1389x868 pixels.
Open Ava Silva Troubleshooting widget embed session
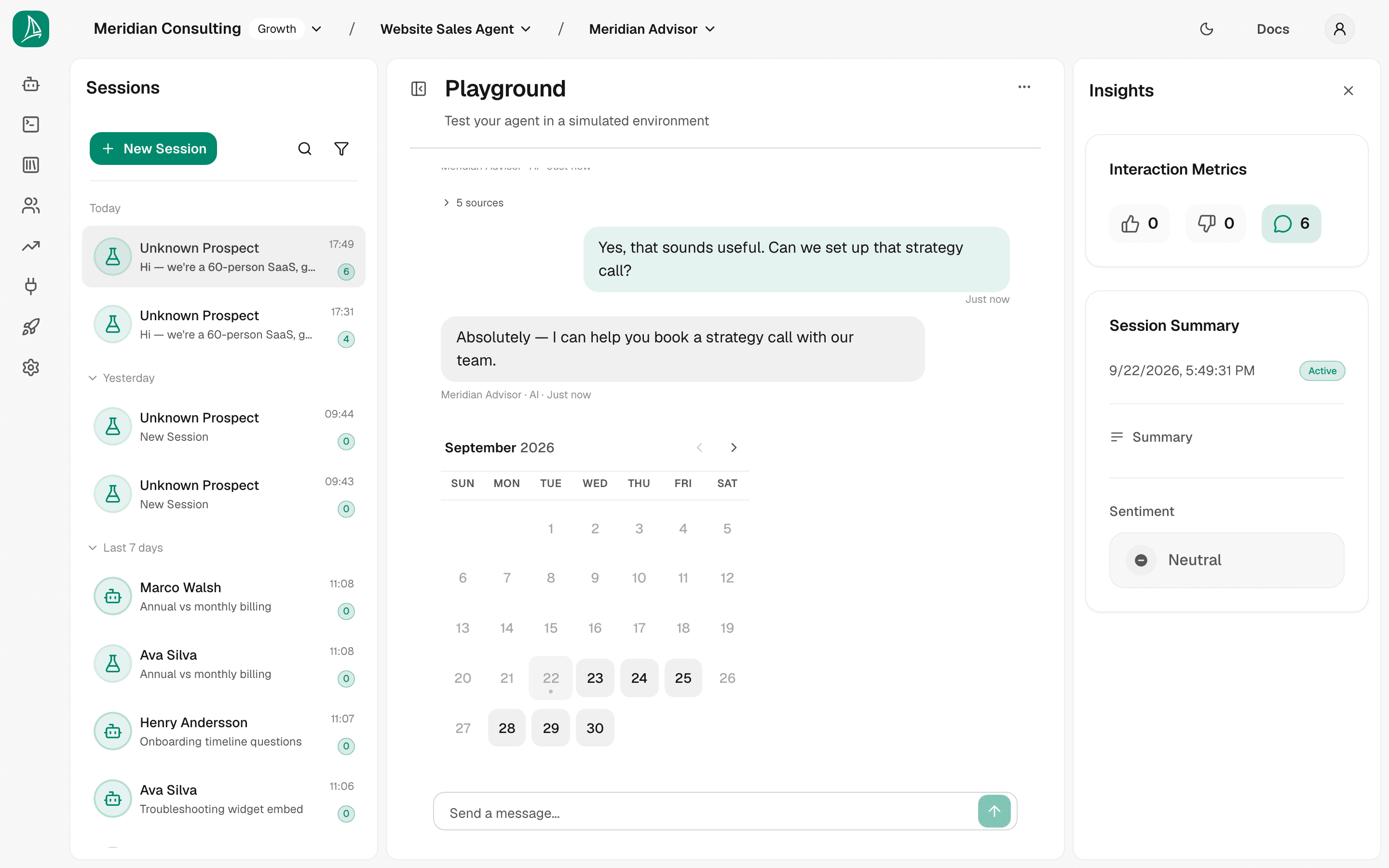(x=224, y=799)
